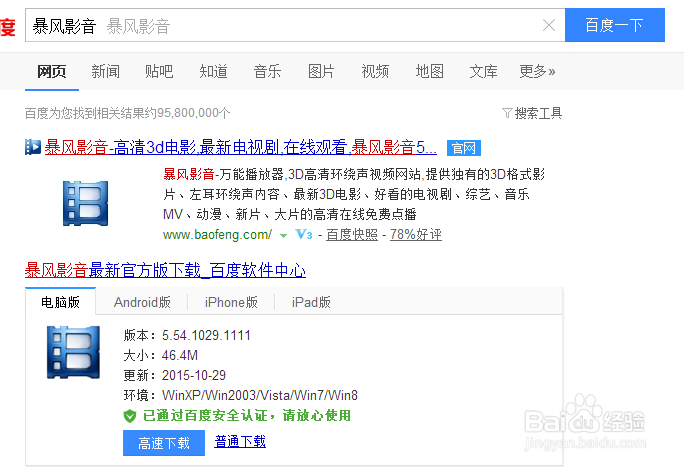The width and height of the screenshot is (684, 467).
Task: Click the environment text WinXP/Win2003/Vista/Win7/Win8
Action: (x=260, y=395)
